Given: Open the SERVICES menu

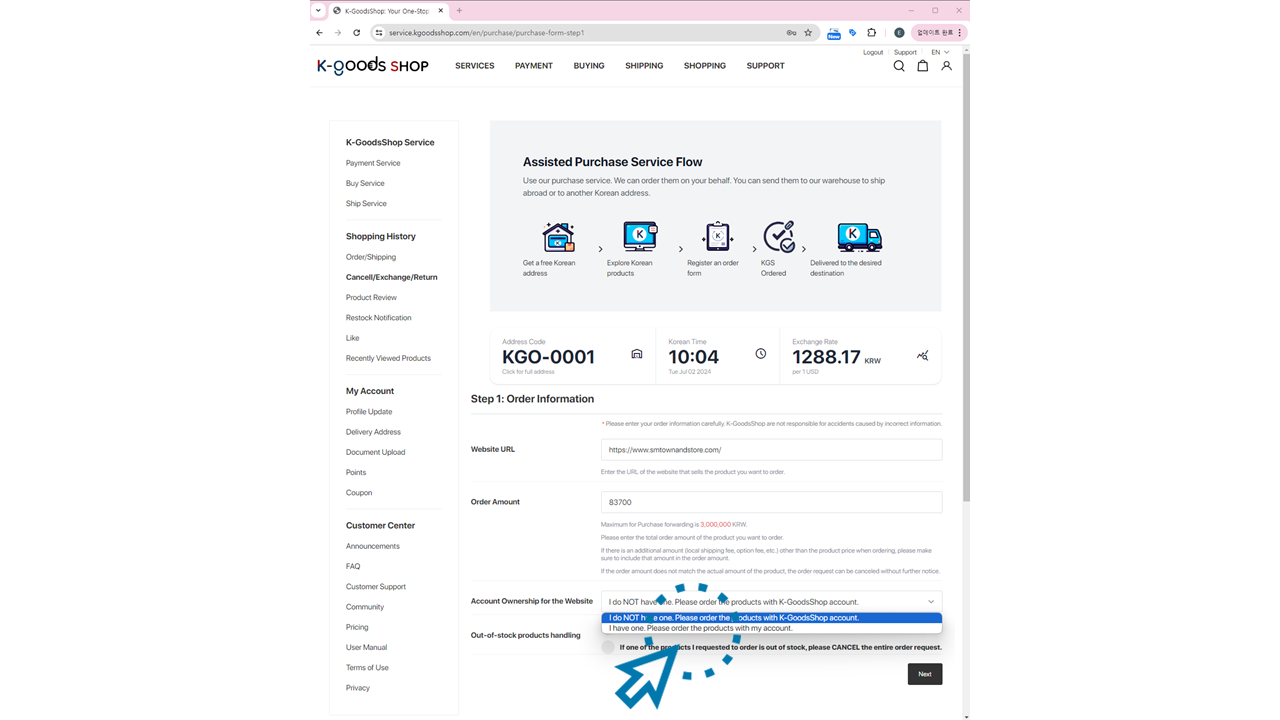Looking at the screenshot, I should (x=474, y=66).
